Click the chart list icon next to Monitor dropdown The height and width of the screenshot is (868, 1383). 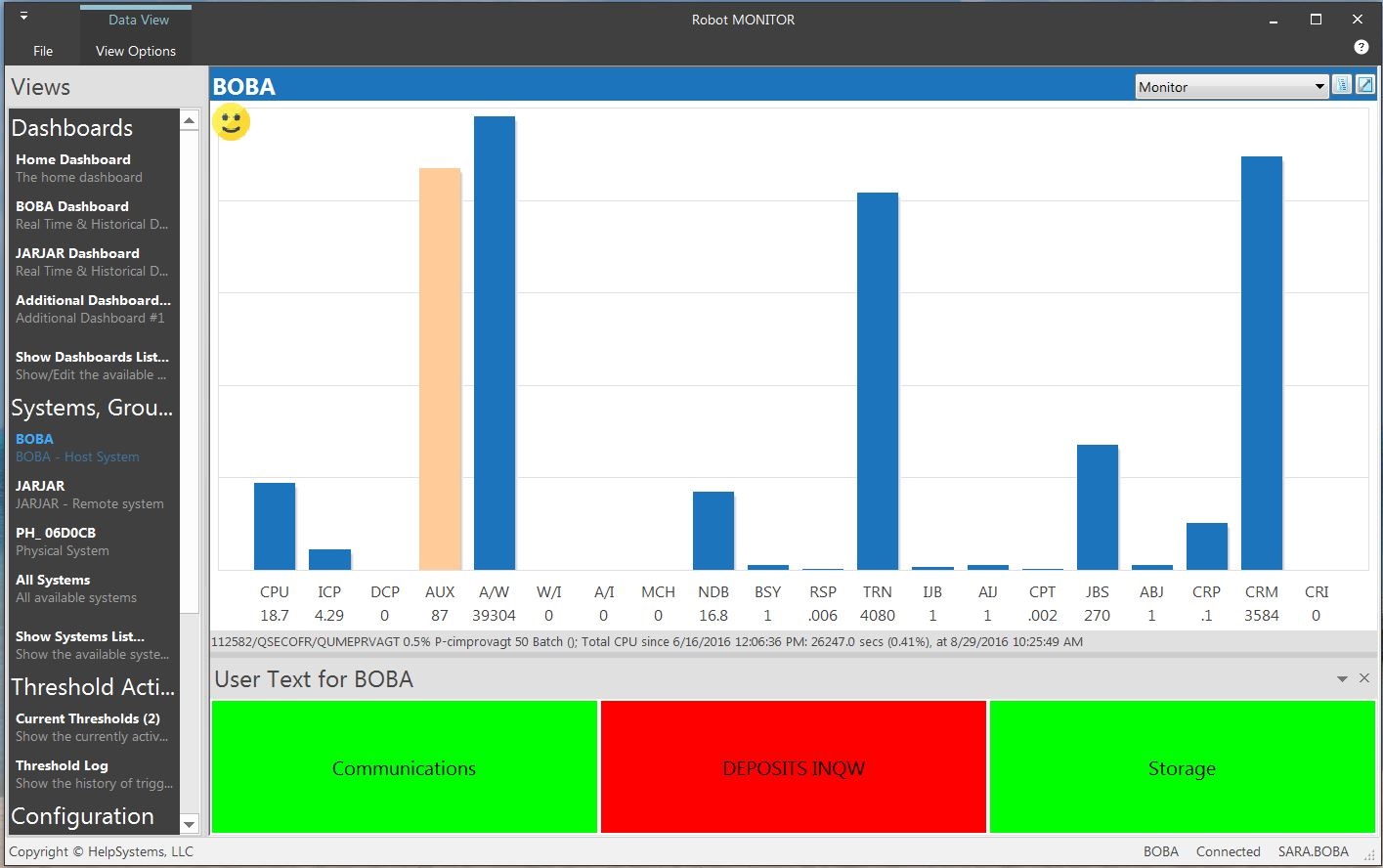tap(1342, 85)
